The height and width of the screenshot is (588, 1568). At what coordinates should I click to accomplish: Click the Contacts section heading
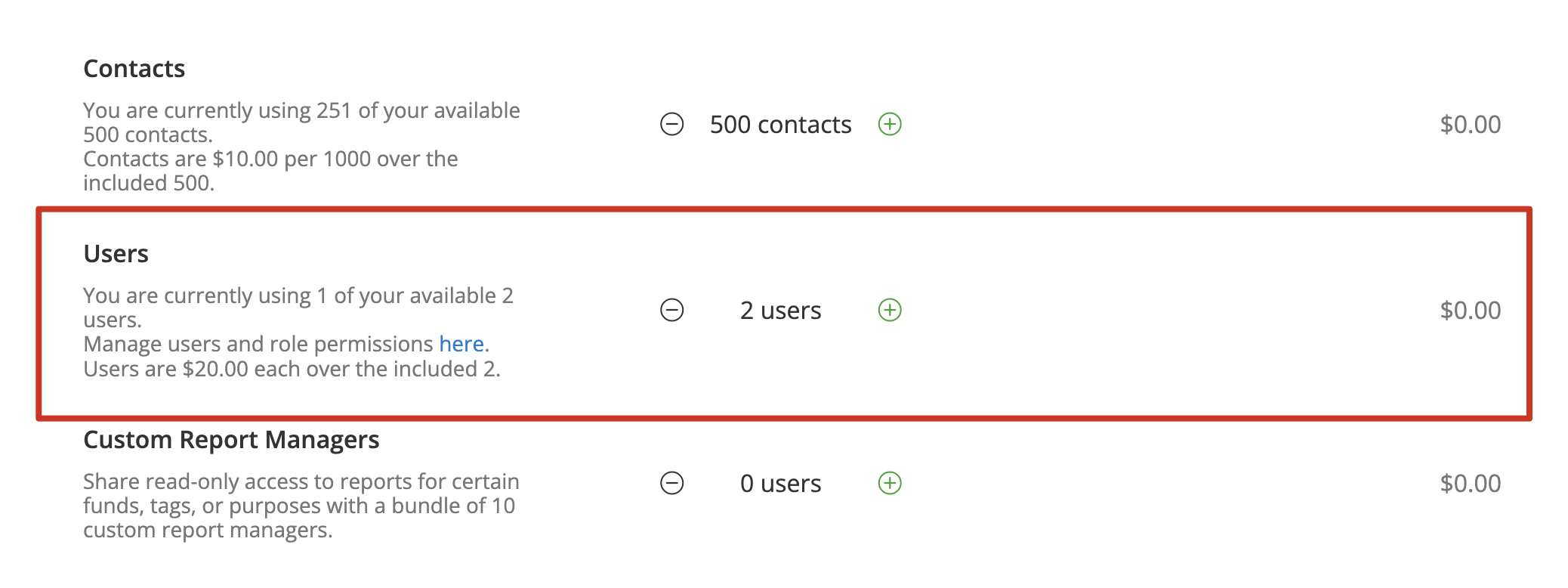[134, 69]
